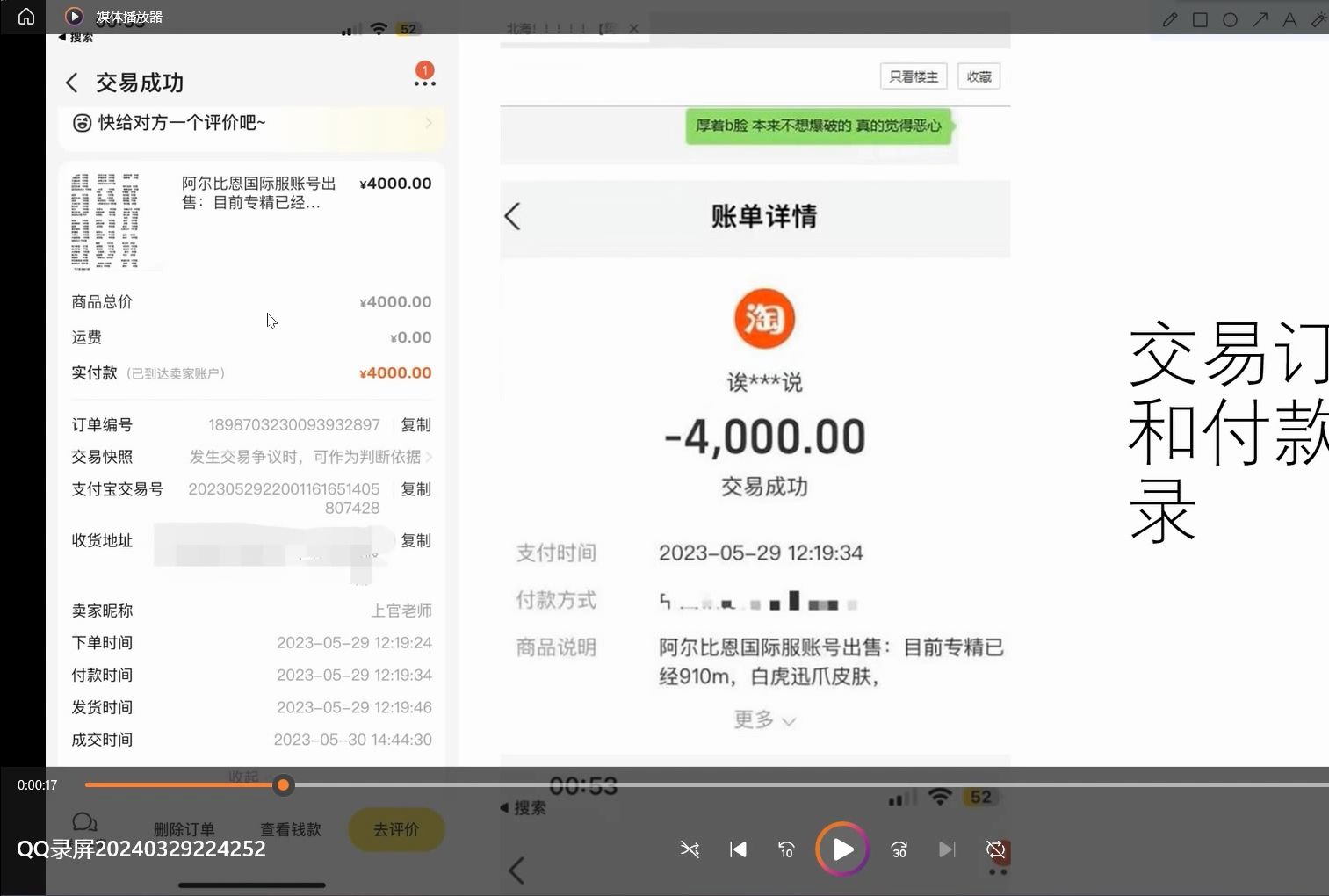Click 删除订单 button
Image resolution: width=1329 pixels, height=896 pixels.
[x=184, y=829]
